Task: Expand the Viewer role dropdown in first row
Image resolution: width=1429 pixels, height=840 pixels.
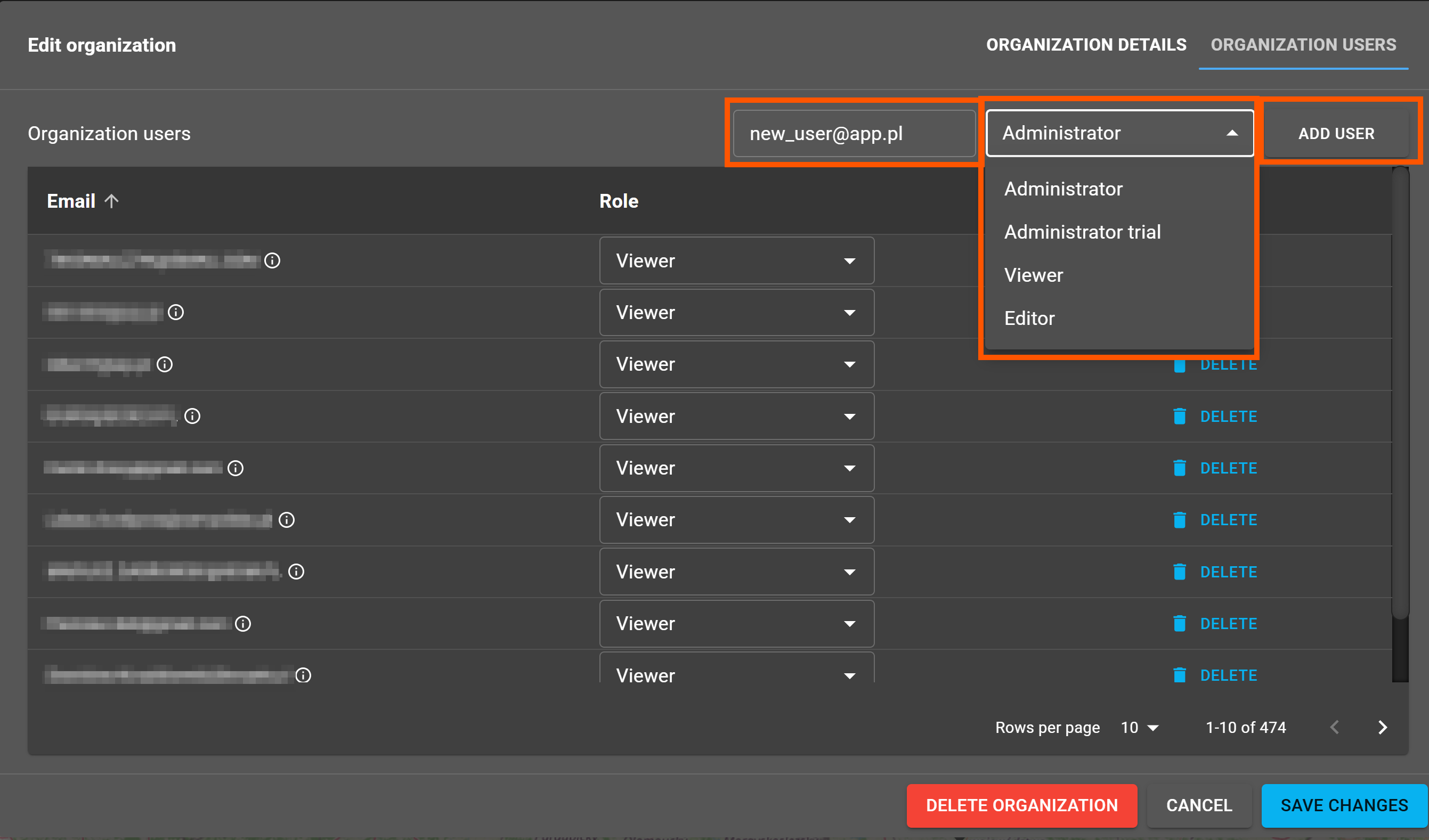Action: [x=737, y=260]
